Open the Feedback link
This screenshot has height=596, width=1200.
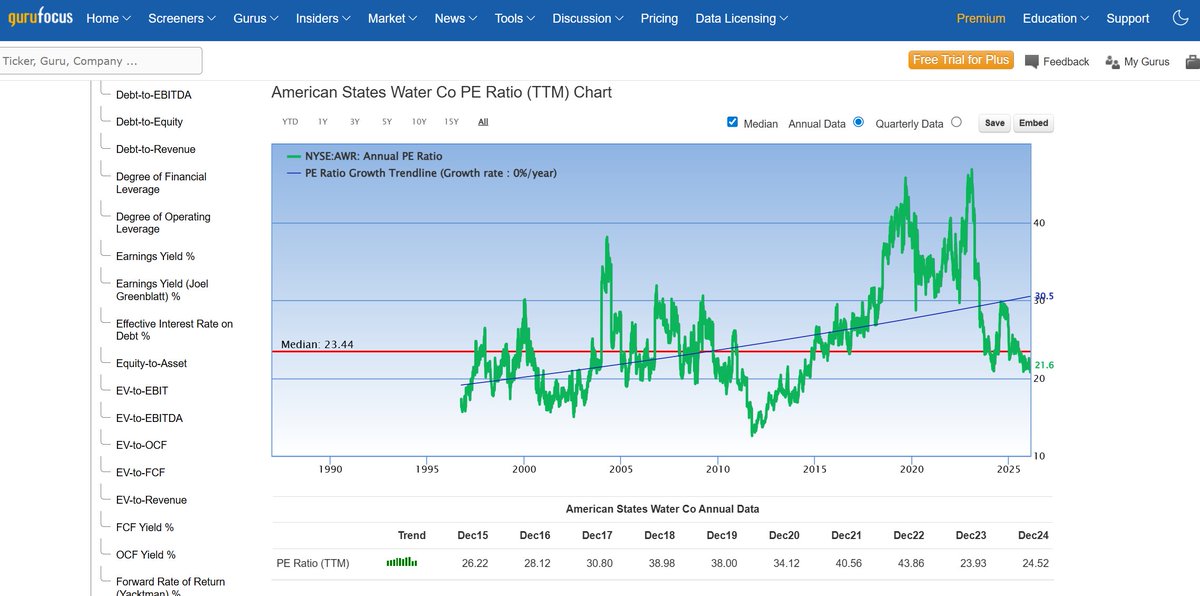click(x=1066, y=62)
